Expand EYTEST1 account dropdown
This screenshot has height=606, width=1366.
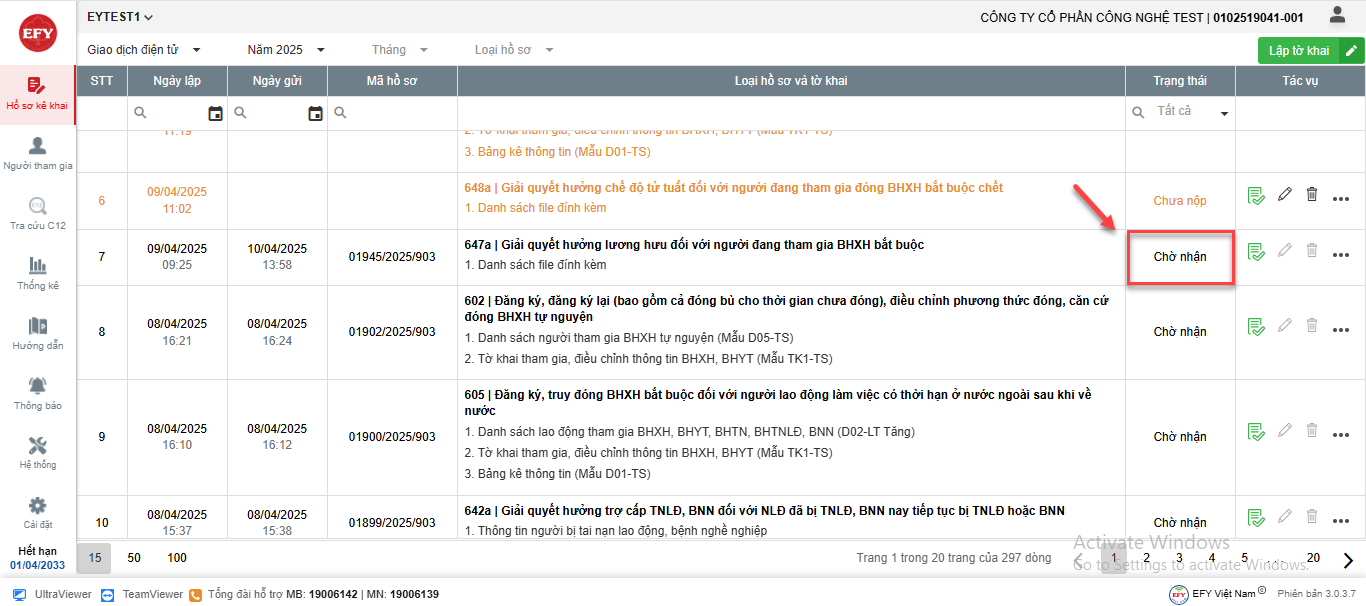(120, 17)
